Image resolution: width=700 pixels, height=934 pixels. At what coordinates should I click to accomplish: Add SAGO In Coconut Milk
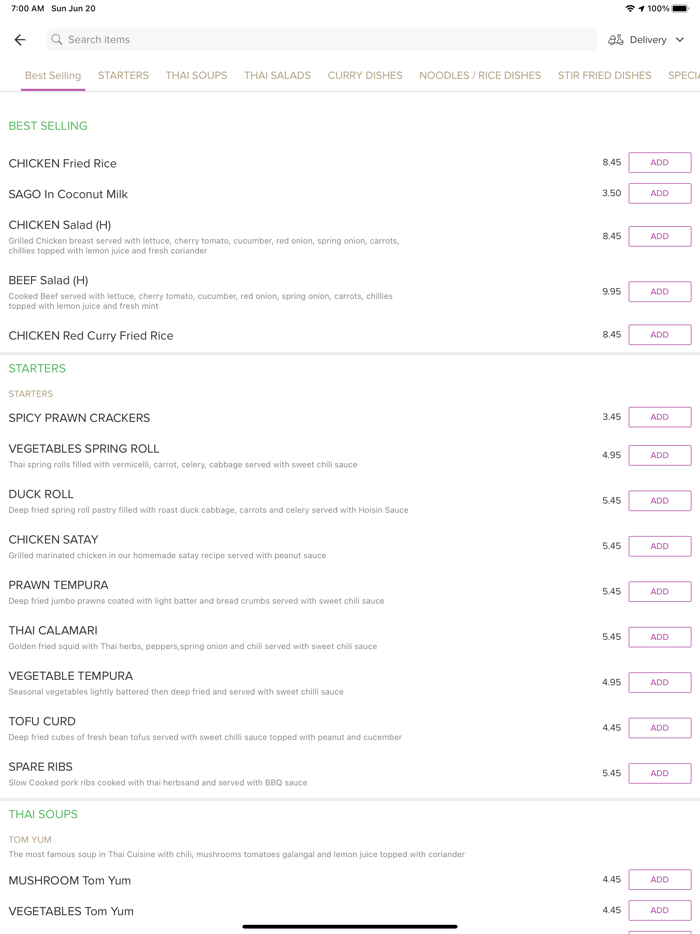(x=659, y=193)
